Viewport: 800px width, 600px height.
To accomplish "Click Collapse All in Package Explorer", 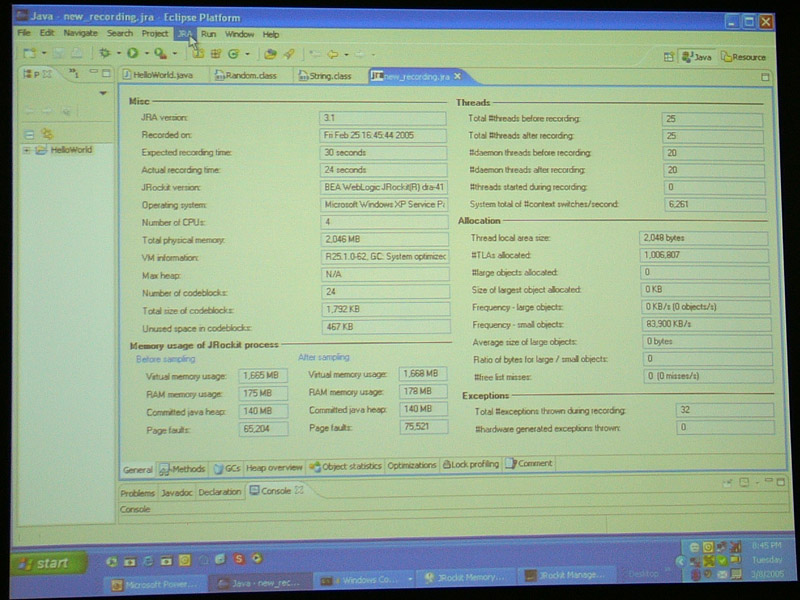I will 30,134.
